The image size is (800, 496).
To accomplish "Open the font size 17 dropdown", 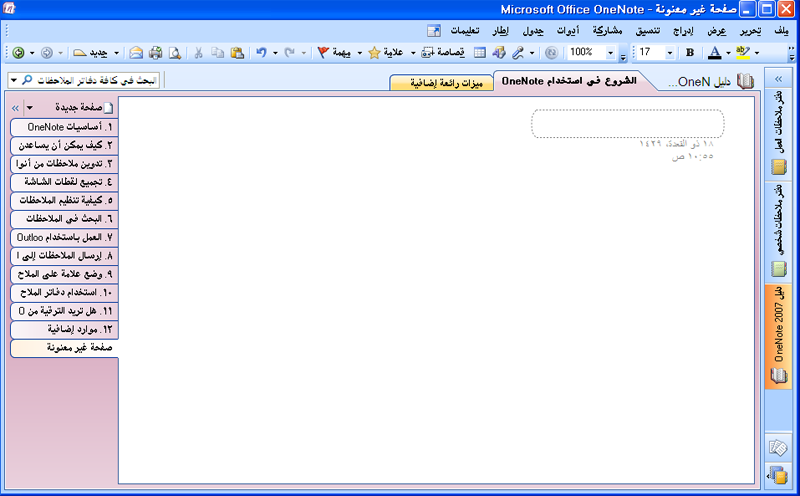I will coord(670,53).
